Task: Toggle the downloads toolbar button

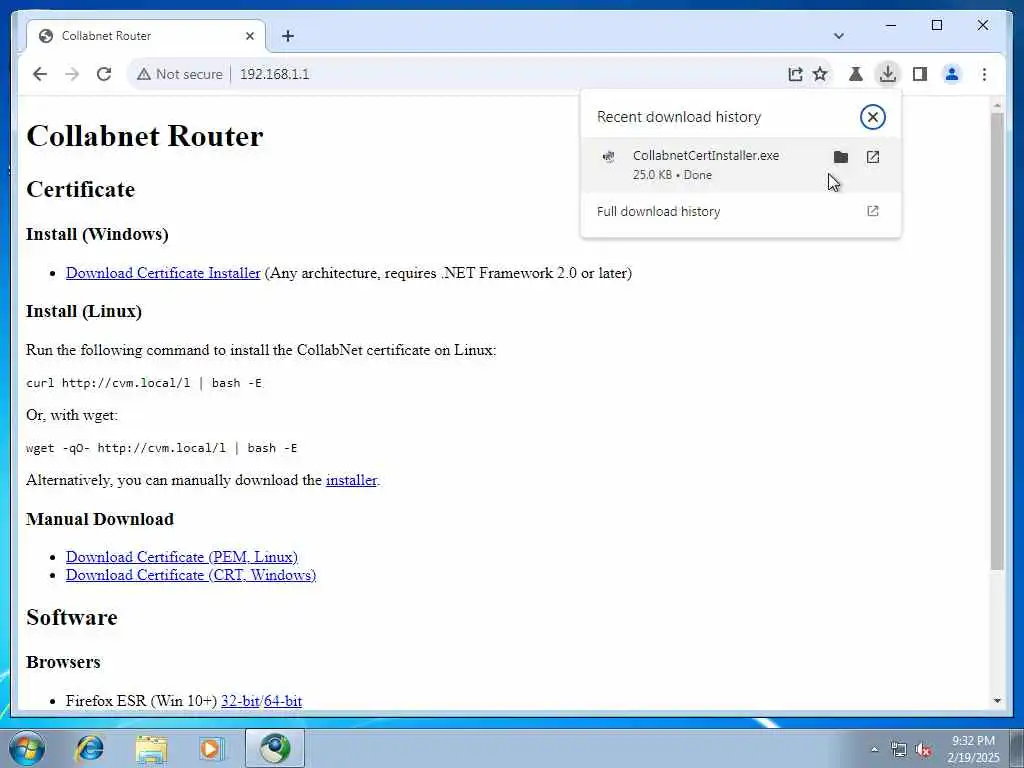Action: tap(888, 74)
